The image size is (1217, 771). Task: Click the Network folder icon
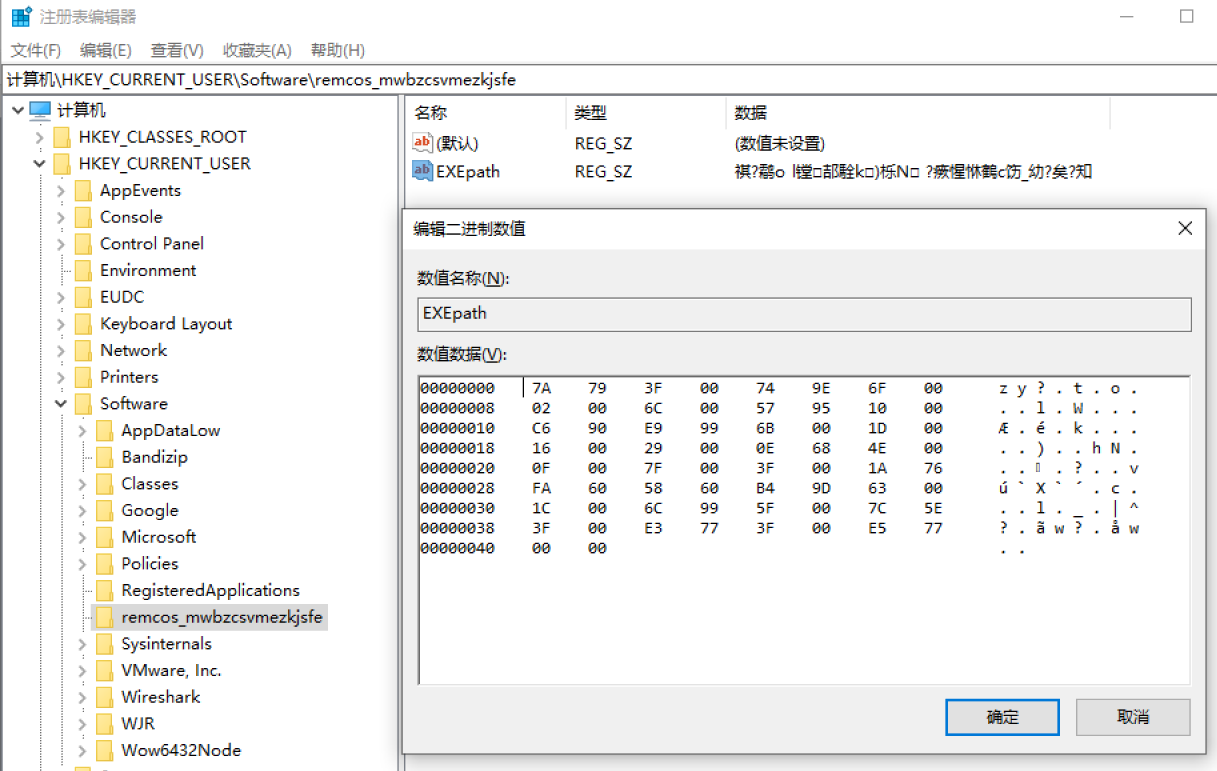click(x=84, y=351)
